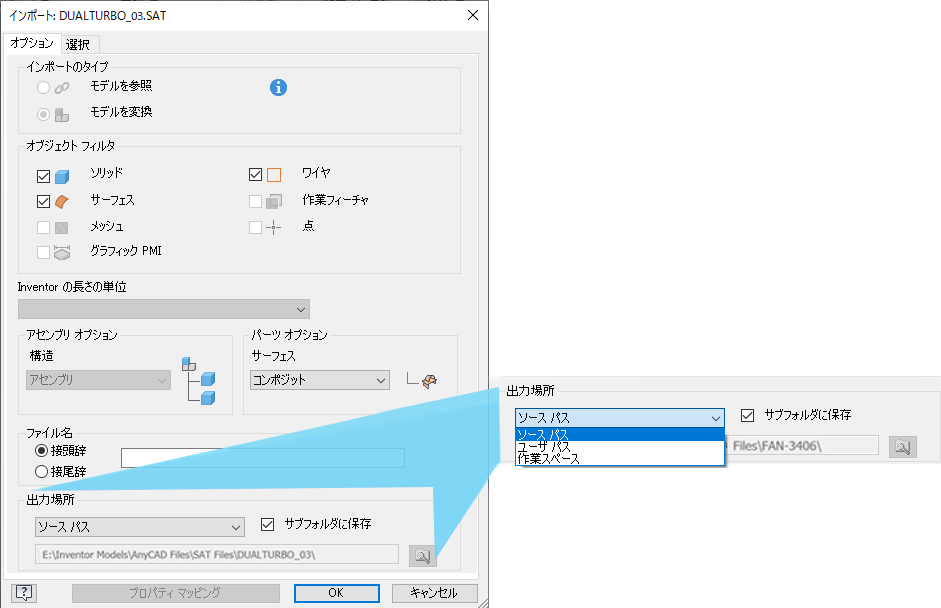Open the ソース パス dropdown in main dialog
This screenshot has height=608, width=941.
click(x=140, y=527)
